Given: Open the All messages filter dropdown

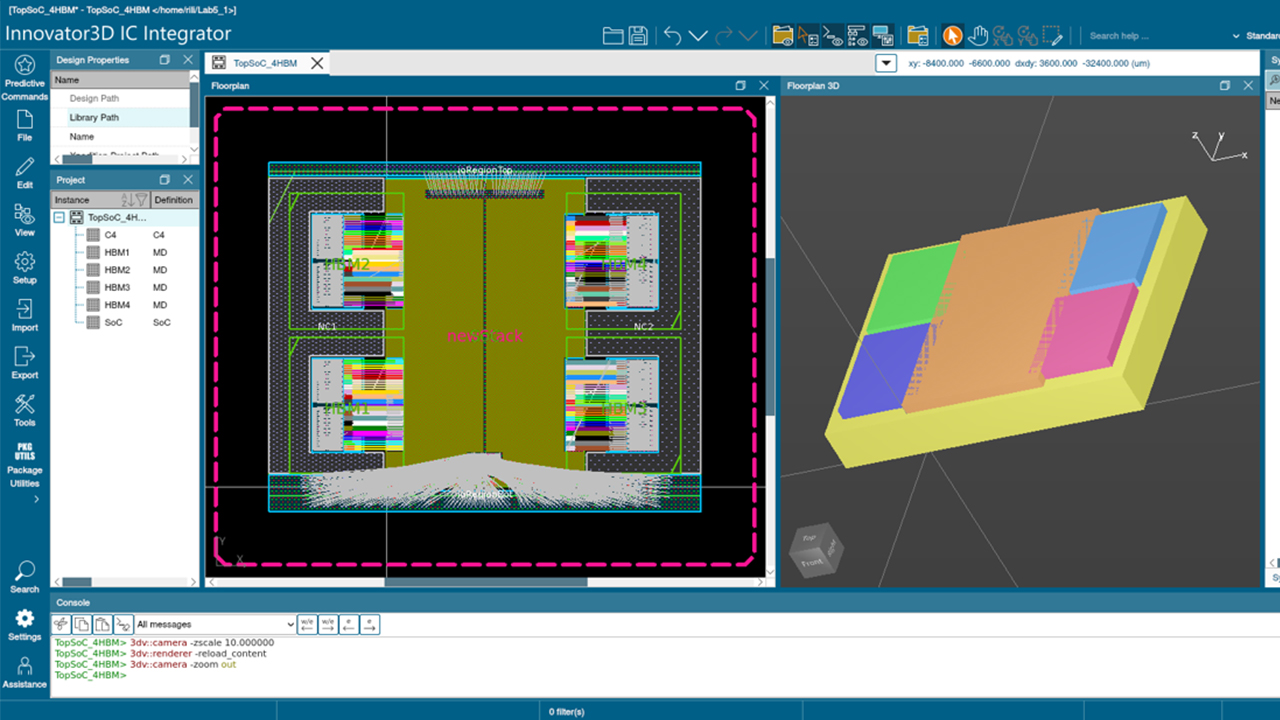Looking at the screenshot, I should pos(215,624).
